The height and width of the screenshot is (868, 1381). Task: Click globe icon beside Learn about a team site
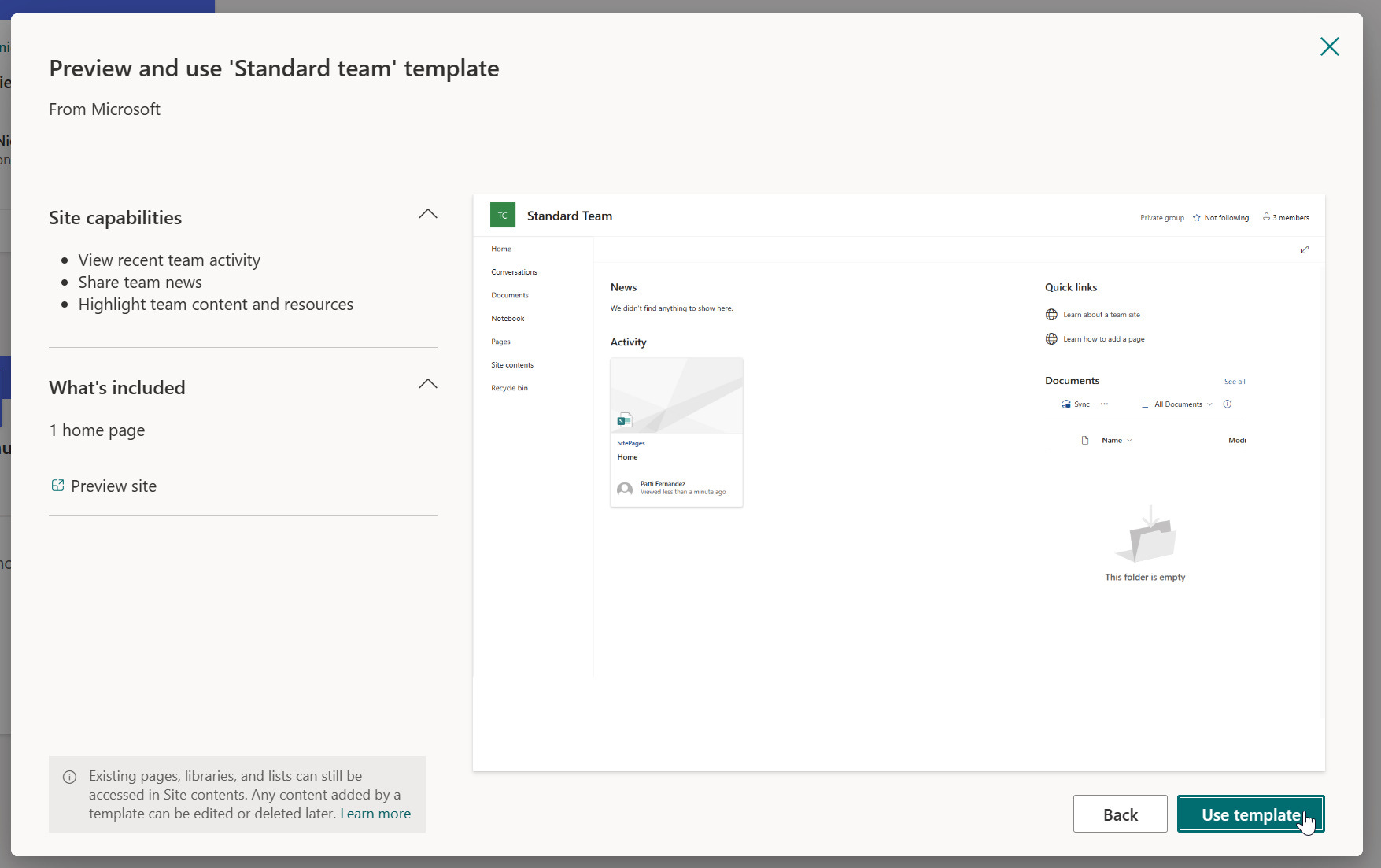coord(1051,315)
